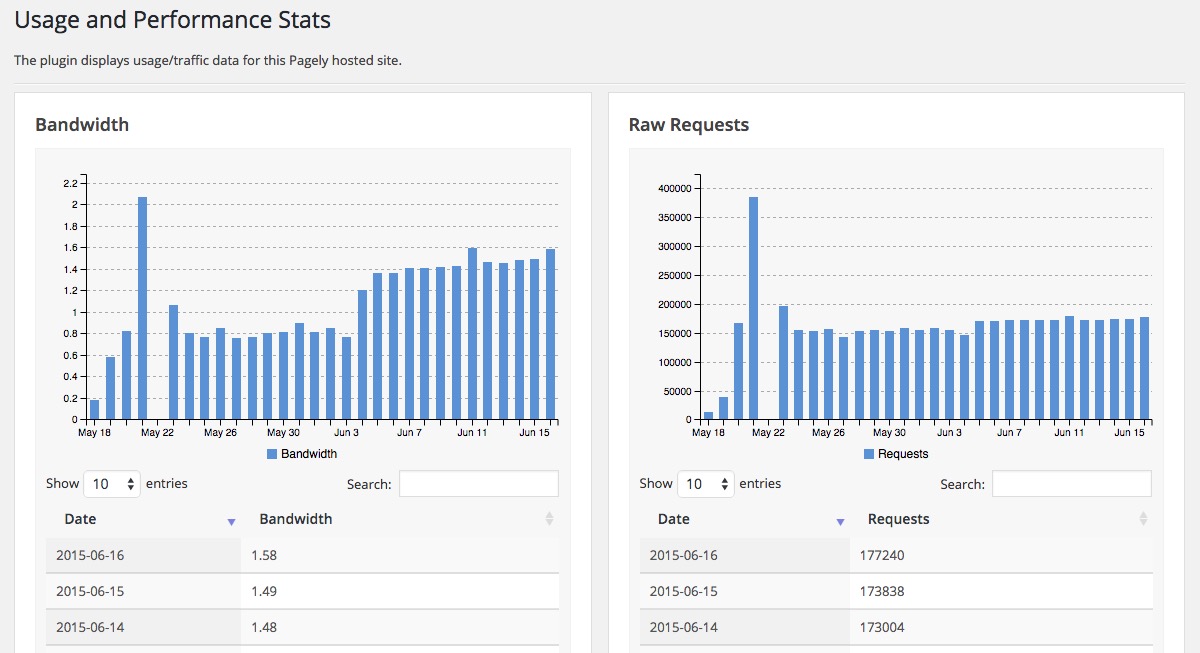Click the Requests column sort arrows icon
Screen dimensions: 1200x653
[1141, 519]
